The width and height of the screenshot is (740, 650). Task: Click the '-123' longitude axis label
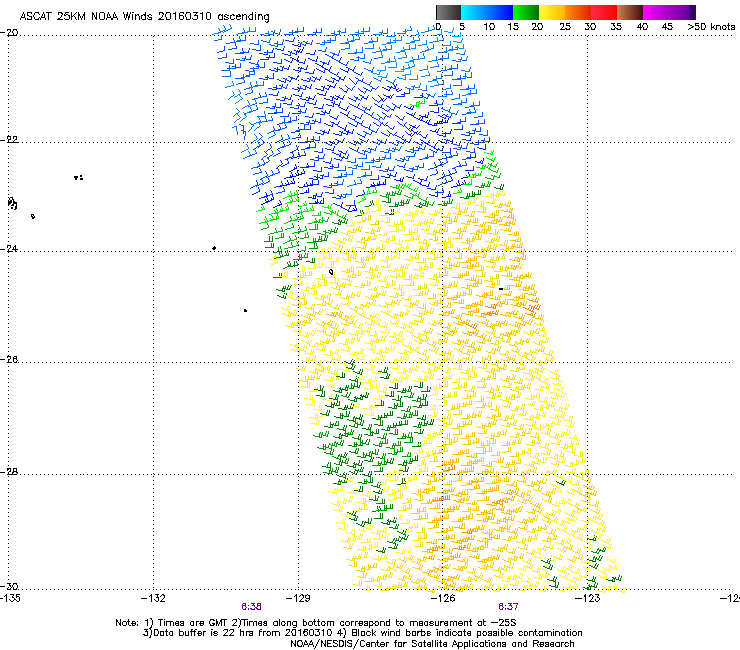pyautogui.click(x=588, y=599)
